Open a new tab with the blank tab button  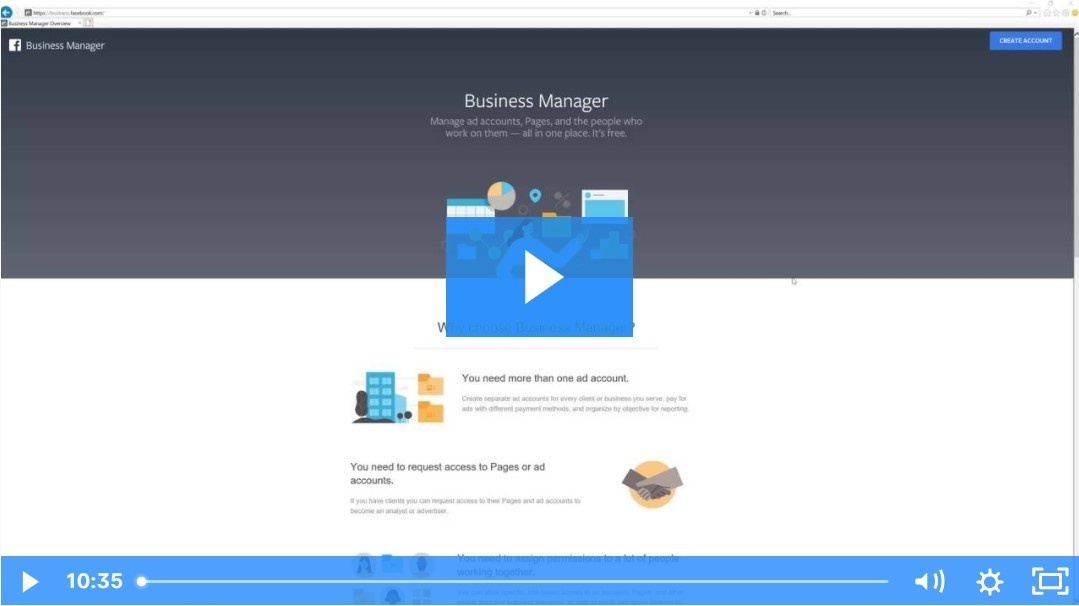pyautogui.click(x=89, y=23)
